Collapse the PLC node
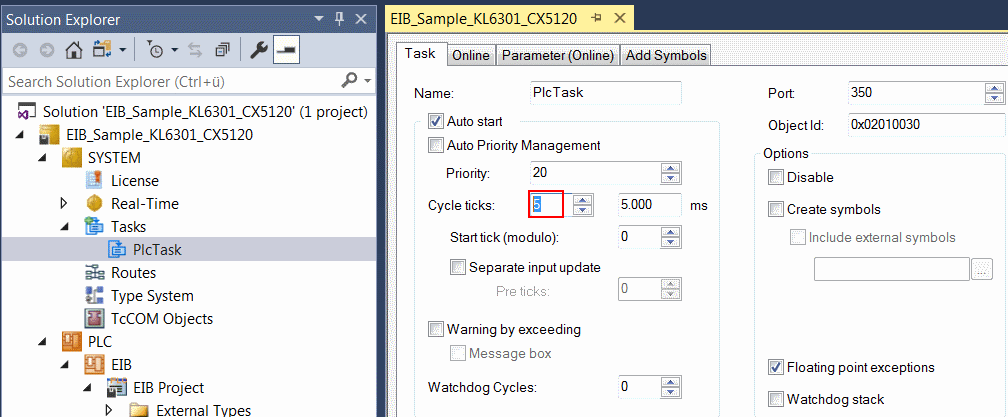1008x417 pixels. click(41, 342)
